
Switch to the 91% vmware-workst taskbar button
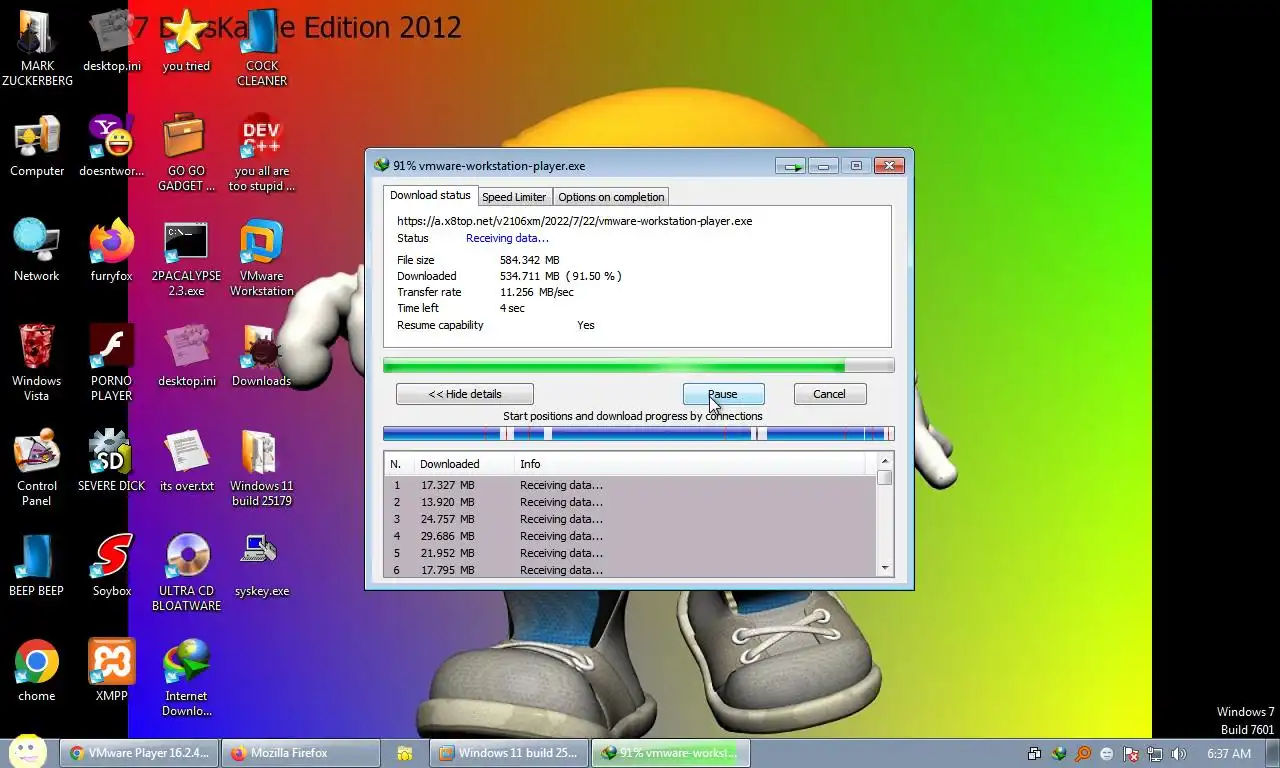(x=671, y=753)
